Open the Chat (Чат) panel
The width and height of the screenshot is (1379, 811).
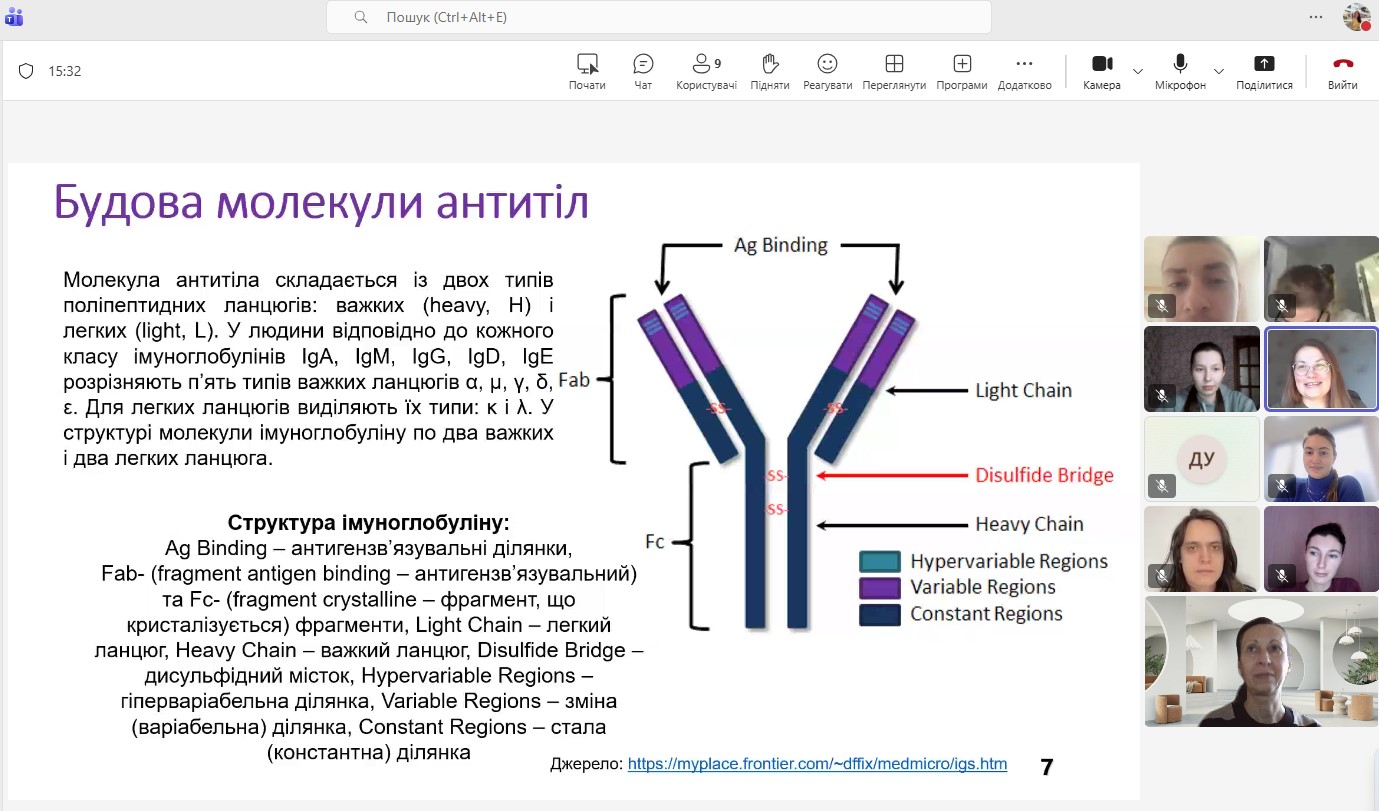[643, 71]
